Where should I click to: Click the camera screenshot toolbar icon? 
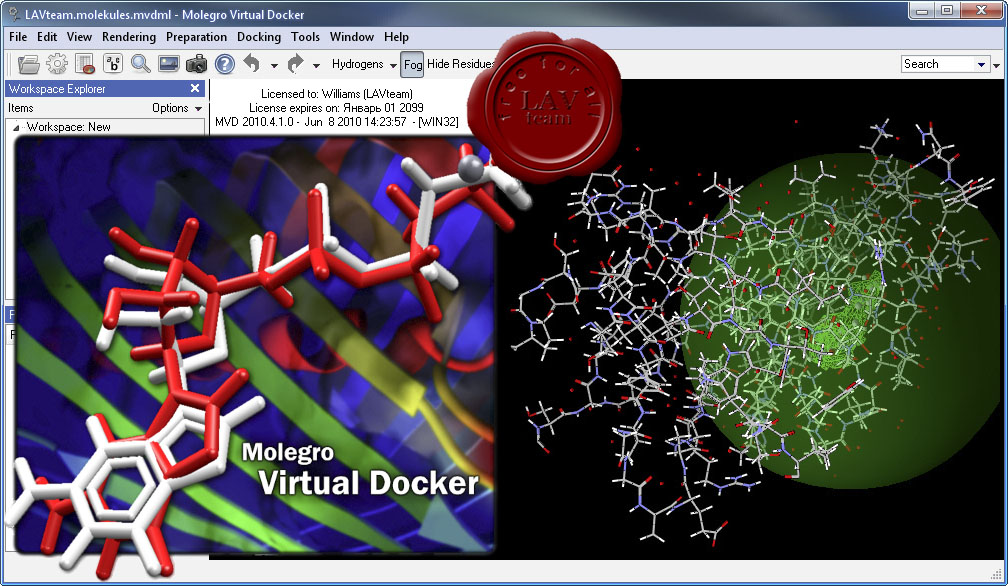coord(197,64)
